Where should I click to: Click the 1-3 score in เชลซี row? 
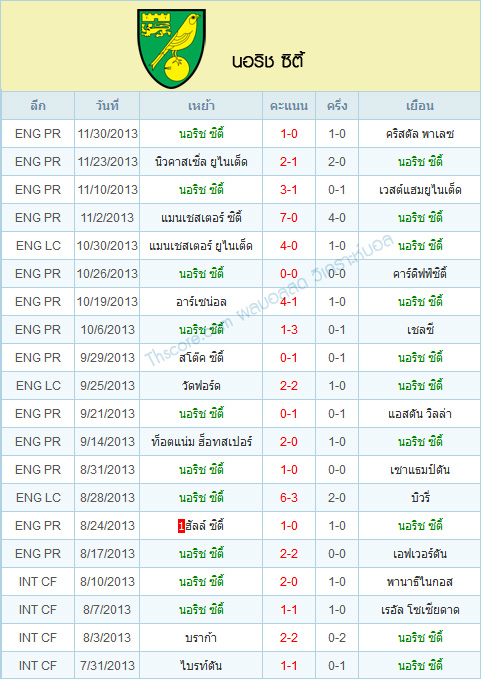tap(289, 330)
